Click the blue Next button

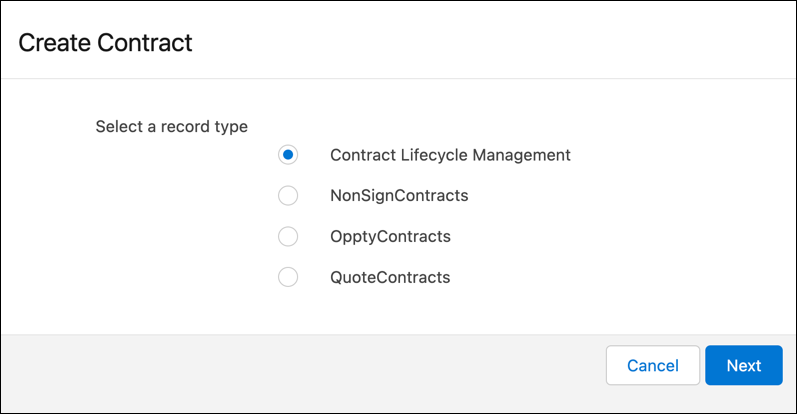coord(743,366)
